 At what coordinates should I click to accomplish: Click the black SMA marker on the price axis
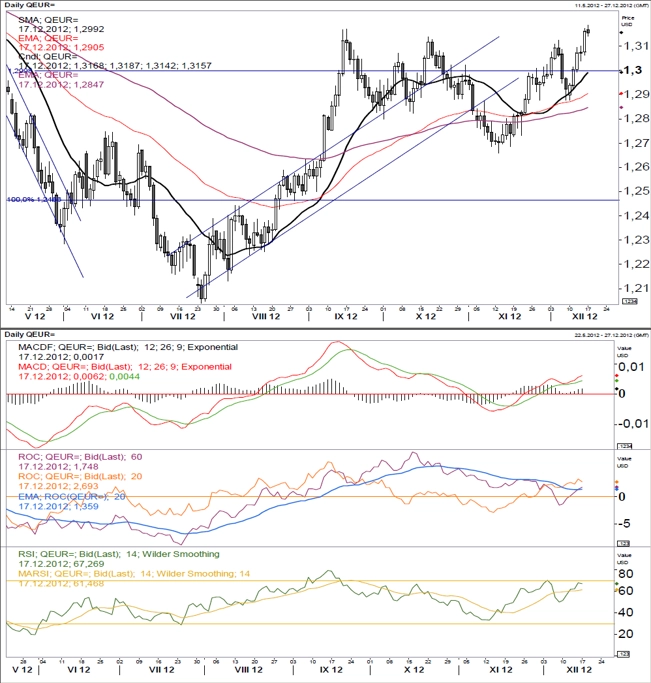pos(621,33)
